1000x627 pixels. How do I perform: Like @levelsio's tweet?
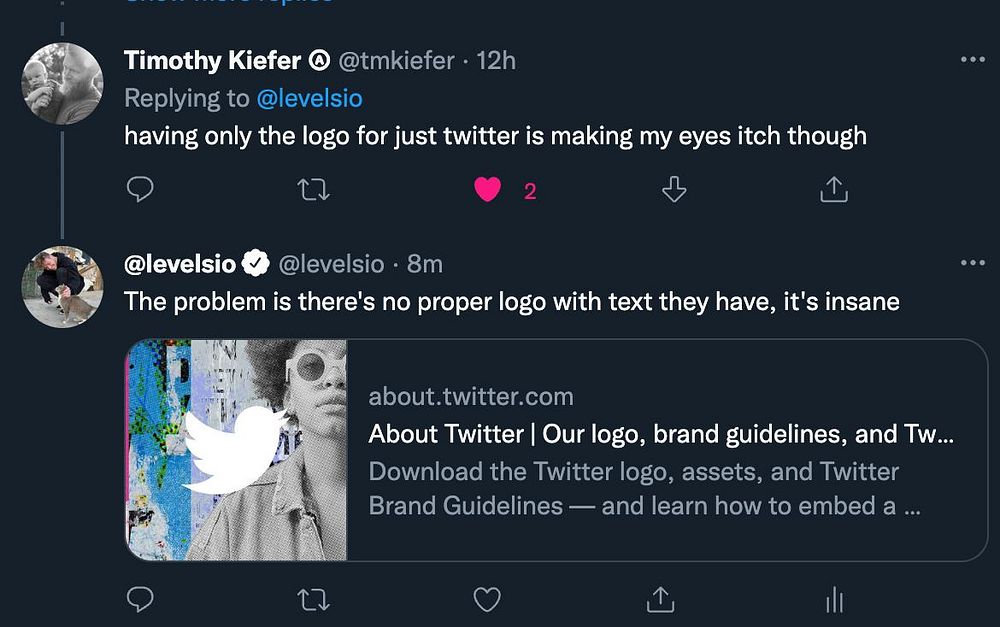coord(486,599)
